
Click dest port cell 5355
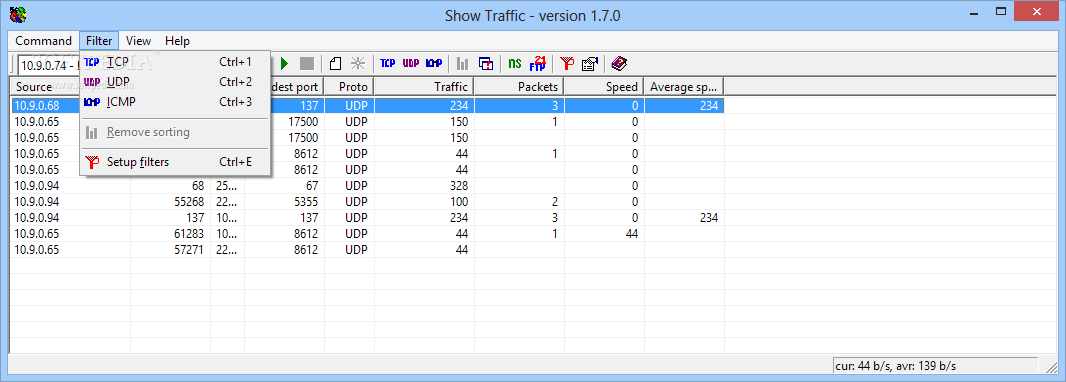click(305, 202)
